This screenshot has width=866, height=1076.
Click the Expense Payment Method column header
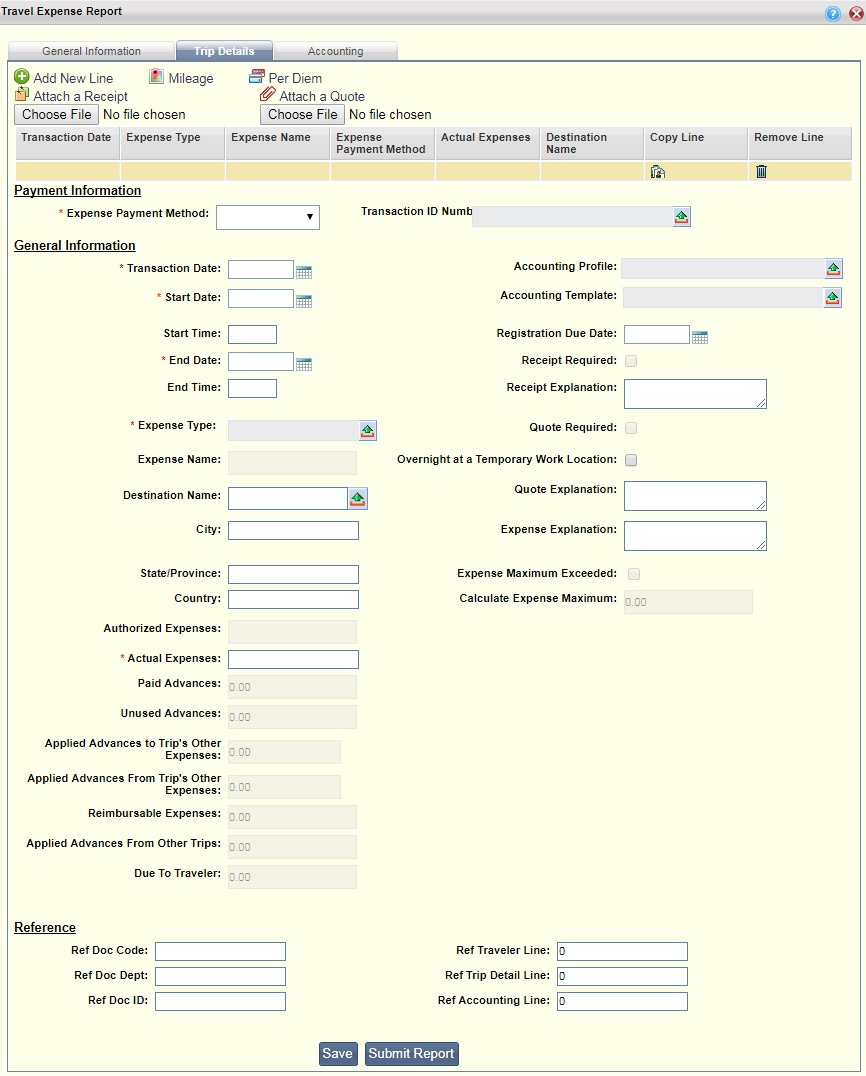tap(382, 143)
